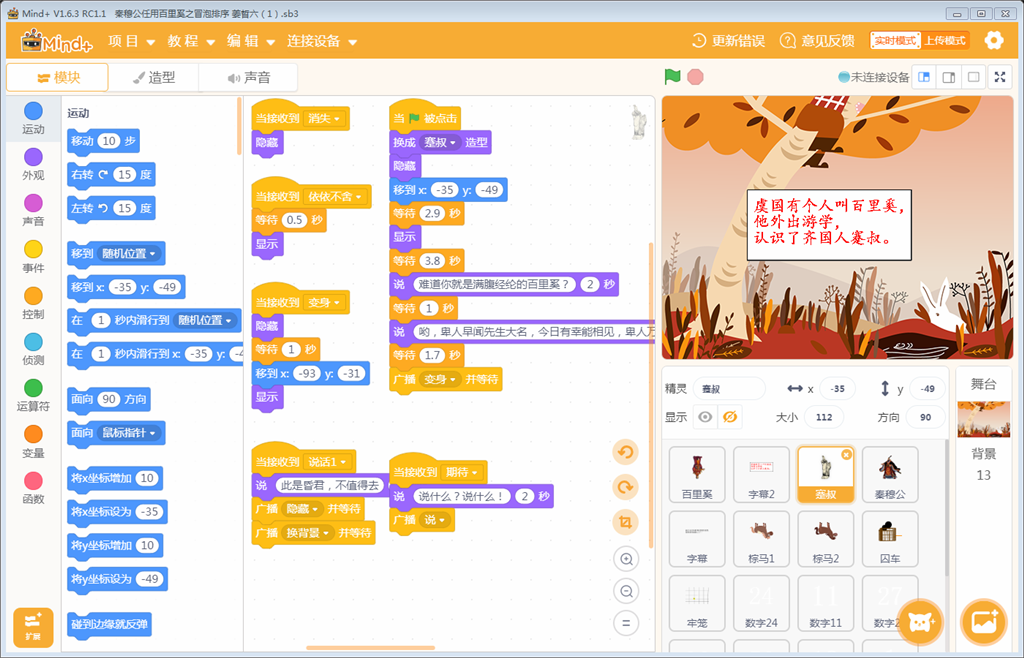Screen dimensions: 1024x658
Task: Select the stage backdrop thumbnail
Action: click(x=984, y=418)
